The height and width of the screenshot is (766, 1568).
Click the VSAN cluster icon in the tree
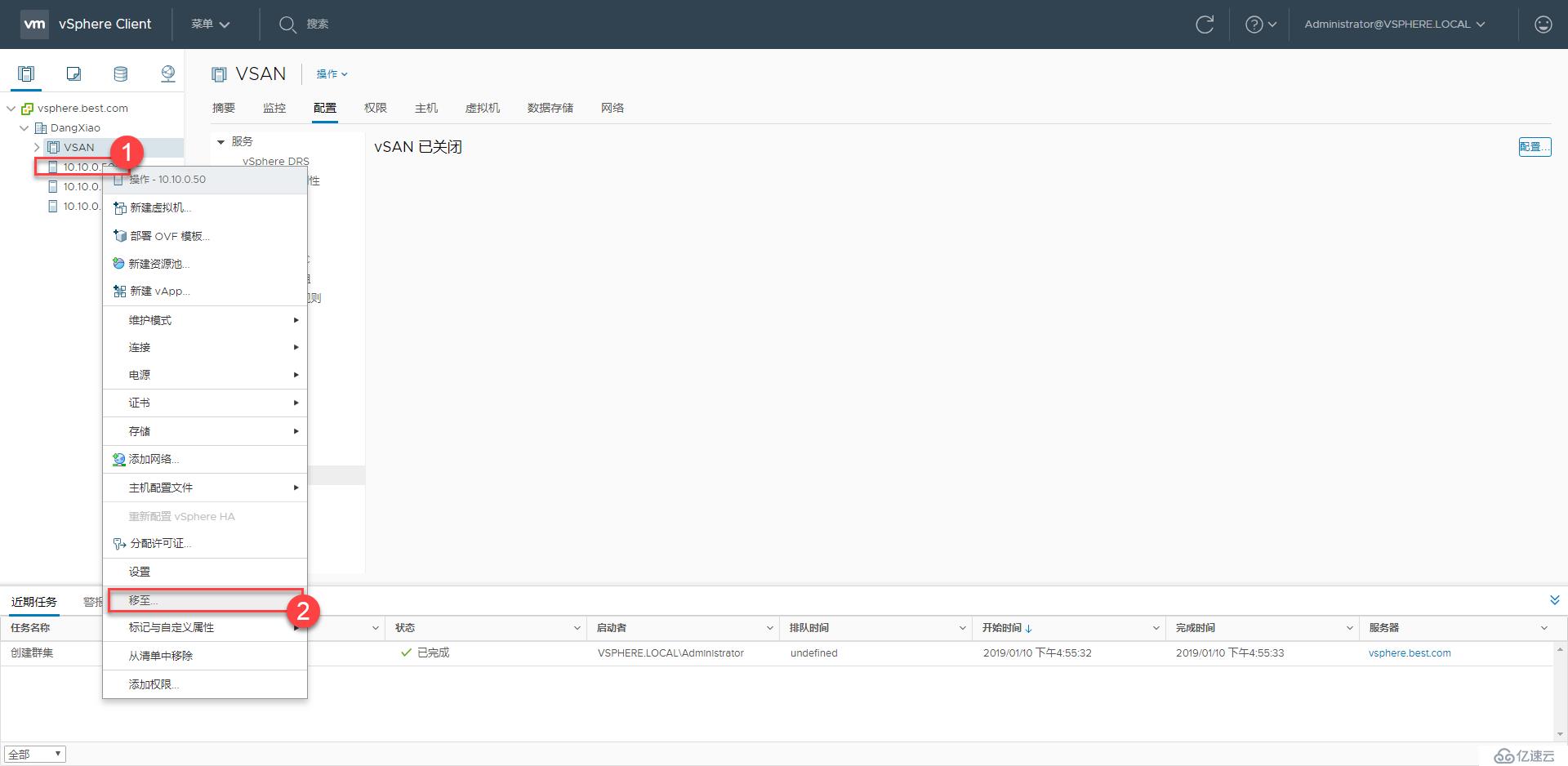[54, 148]
